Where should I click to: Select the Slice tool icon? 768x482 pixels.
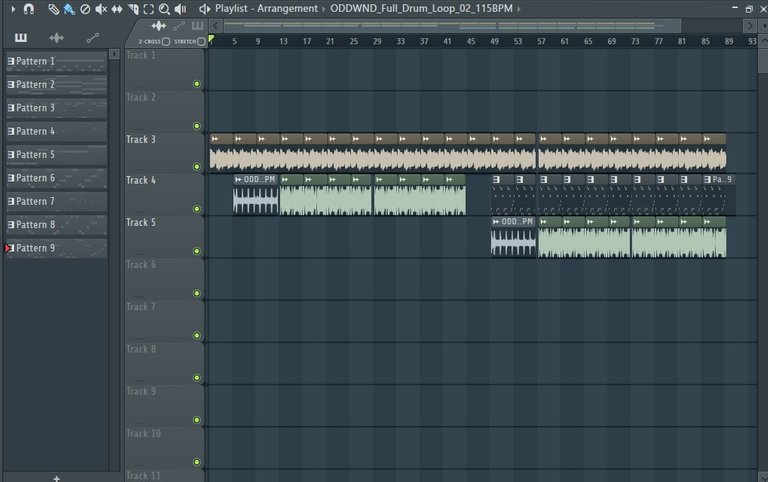tap(133, 9)
